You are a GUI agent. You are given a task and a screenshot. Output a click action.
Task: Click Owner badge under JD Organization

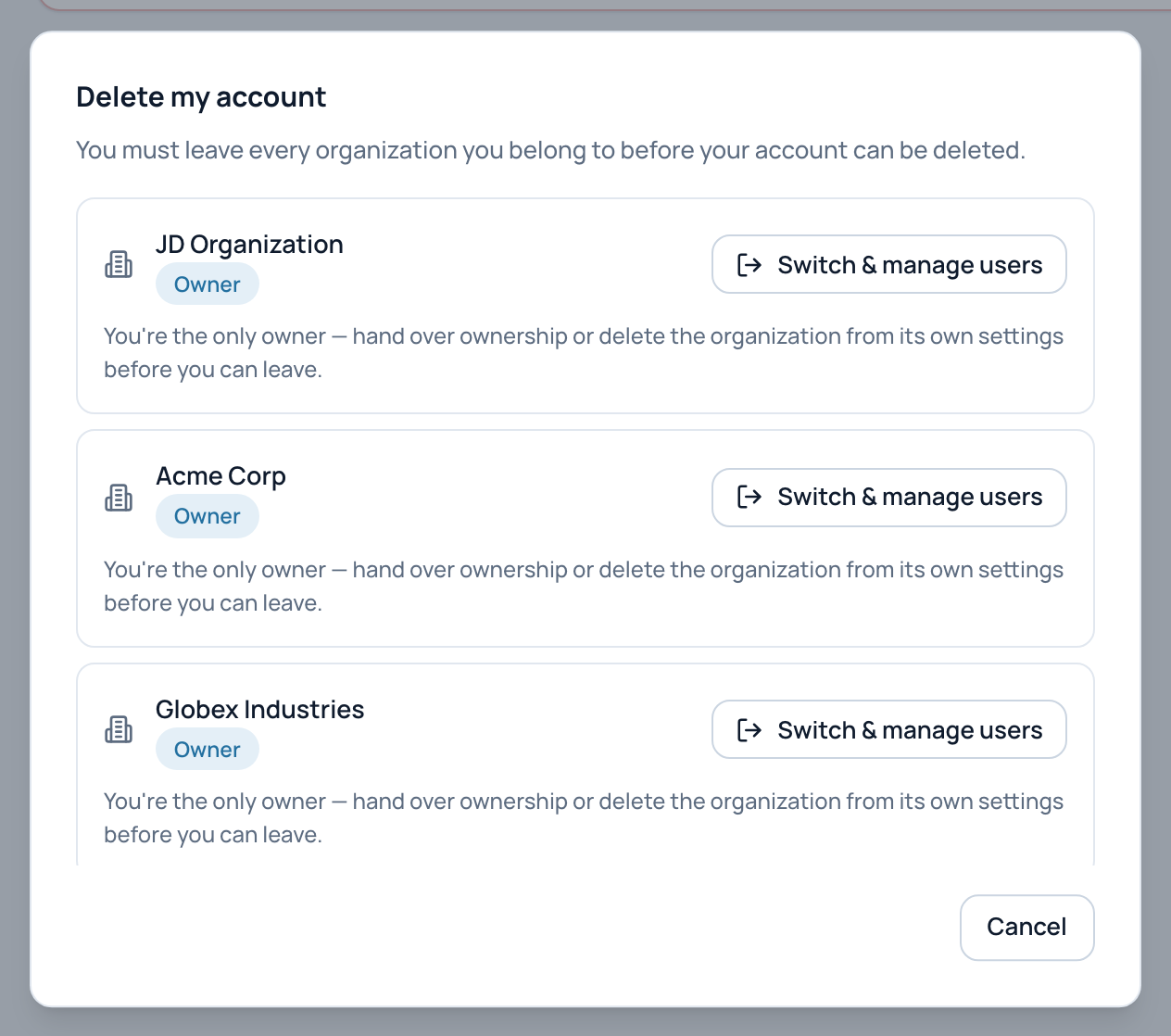point(208,284)
